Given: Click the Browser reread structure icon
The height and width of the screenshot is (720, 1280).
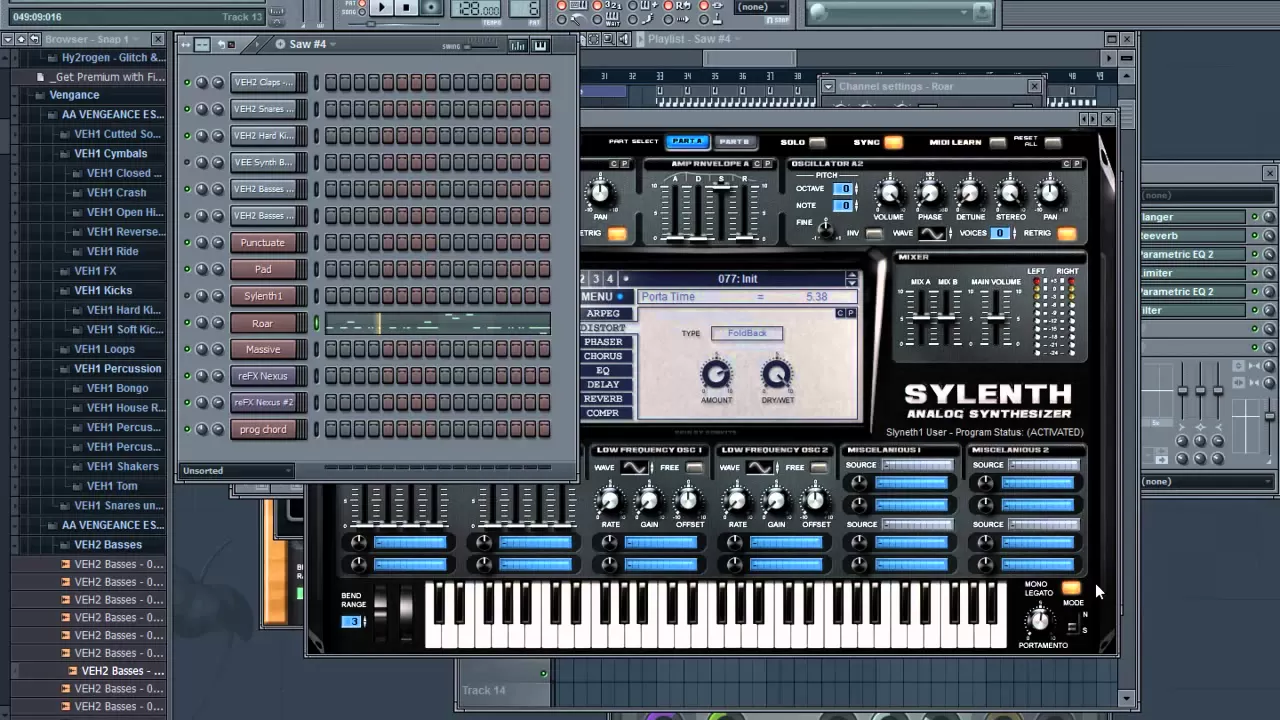Looking at the screenshot, I should pyautogui.click(x=34, y=39).
